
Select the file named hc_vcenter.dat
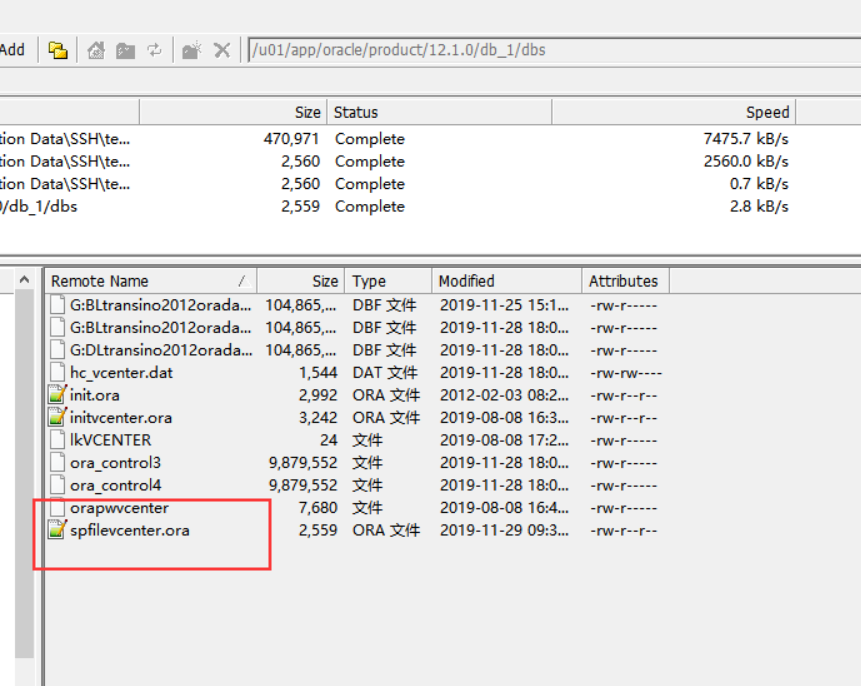(121, 373)
